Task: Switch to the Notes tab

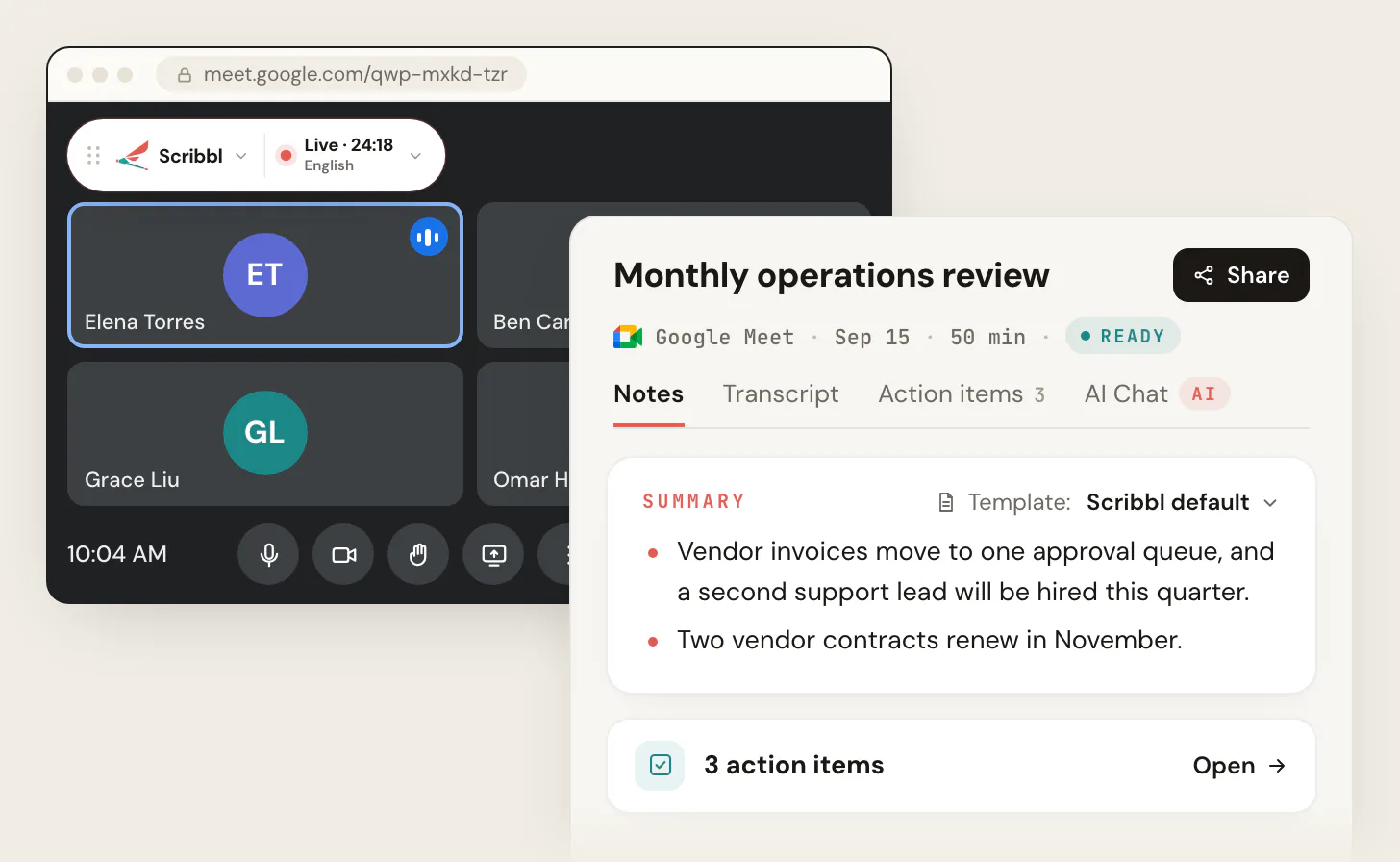Action: pyautogui.click(x=649, y=394)
